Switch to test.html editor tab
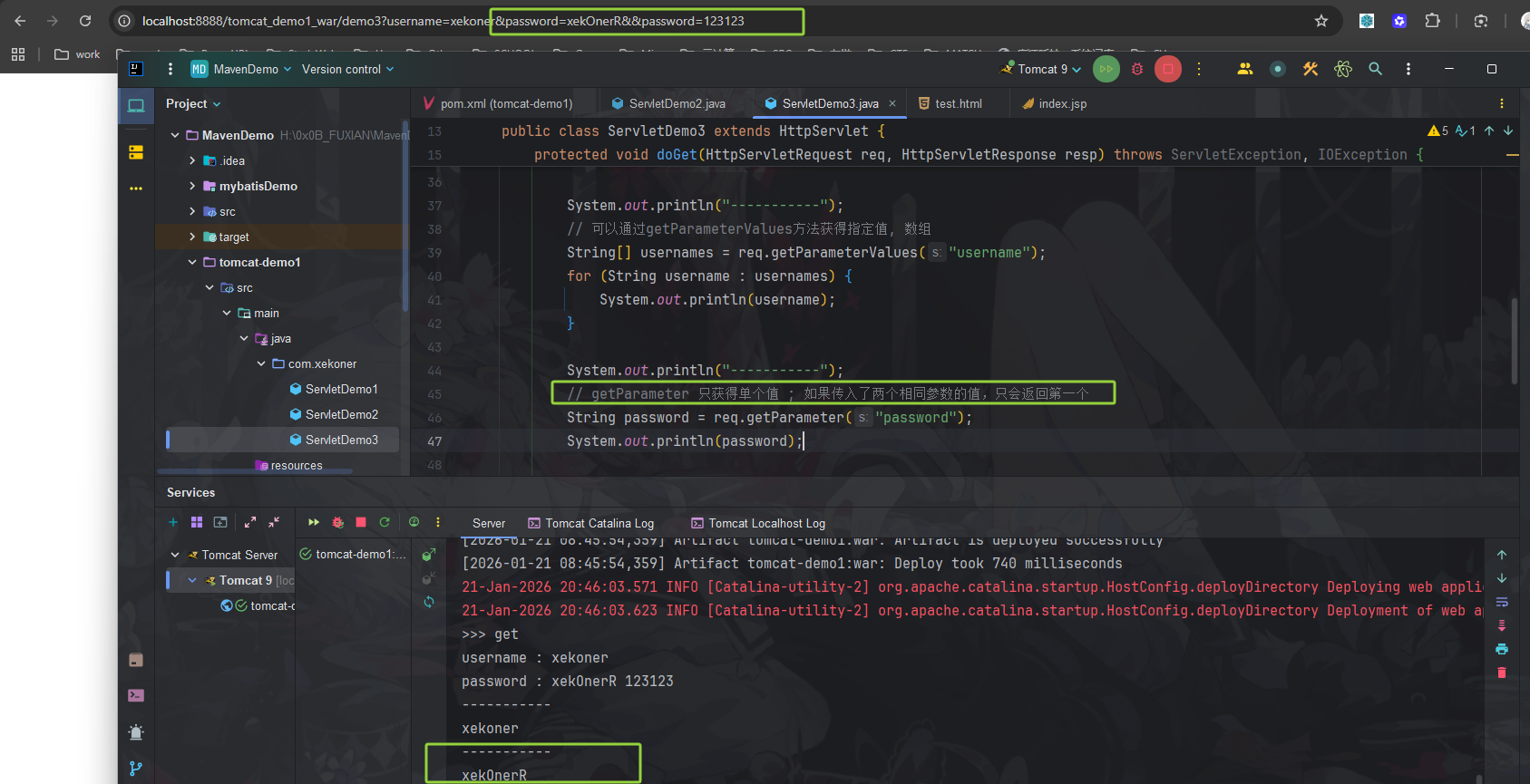This screenshot has width=1530, height=784. 950,103
